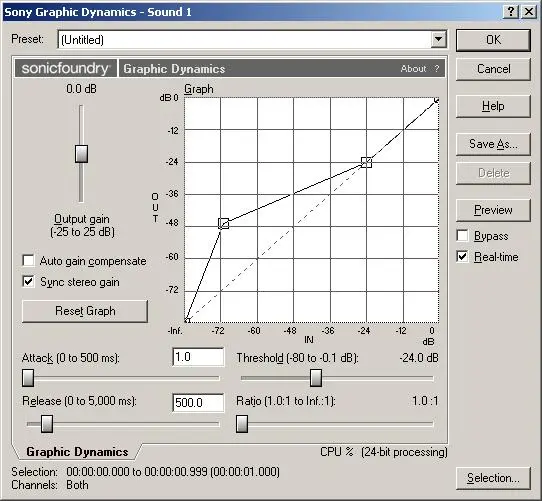Click the 0.0 dB output gain value

(x=82, y=89)
